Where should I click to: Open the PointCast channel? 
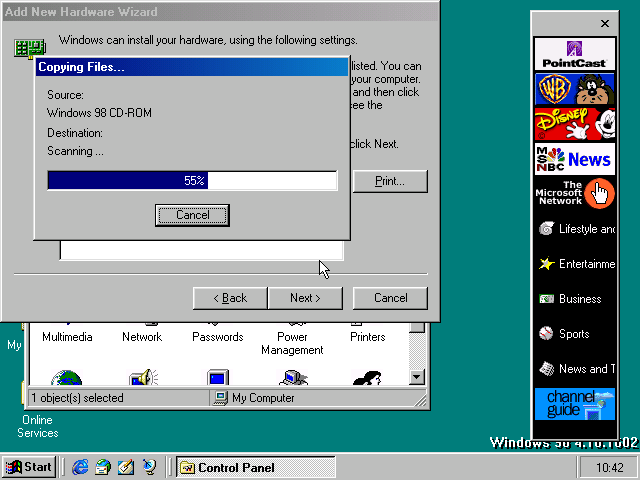575,54
